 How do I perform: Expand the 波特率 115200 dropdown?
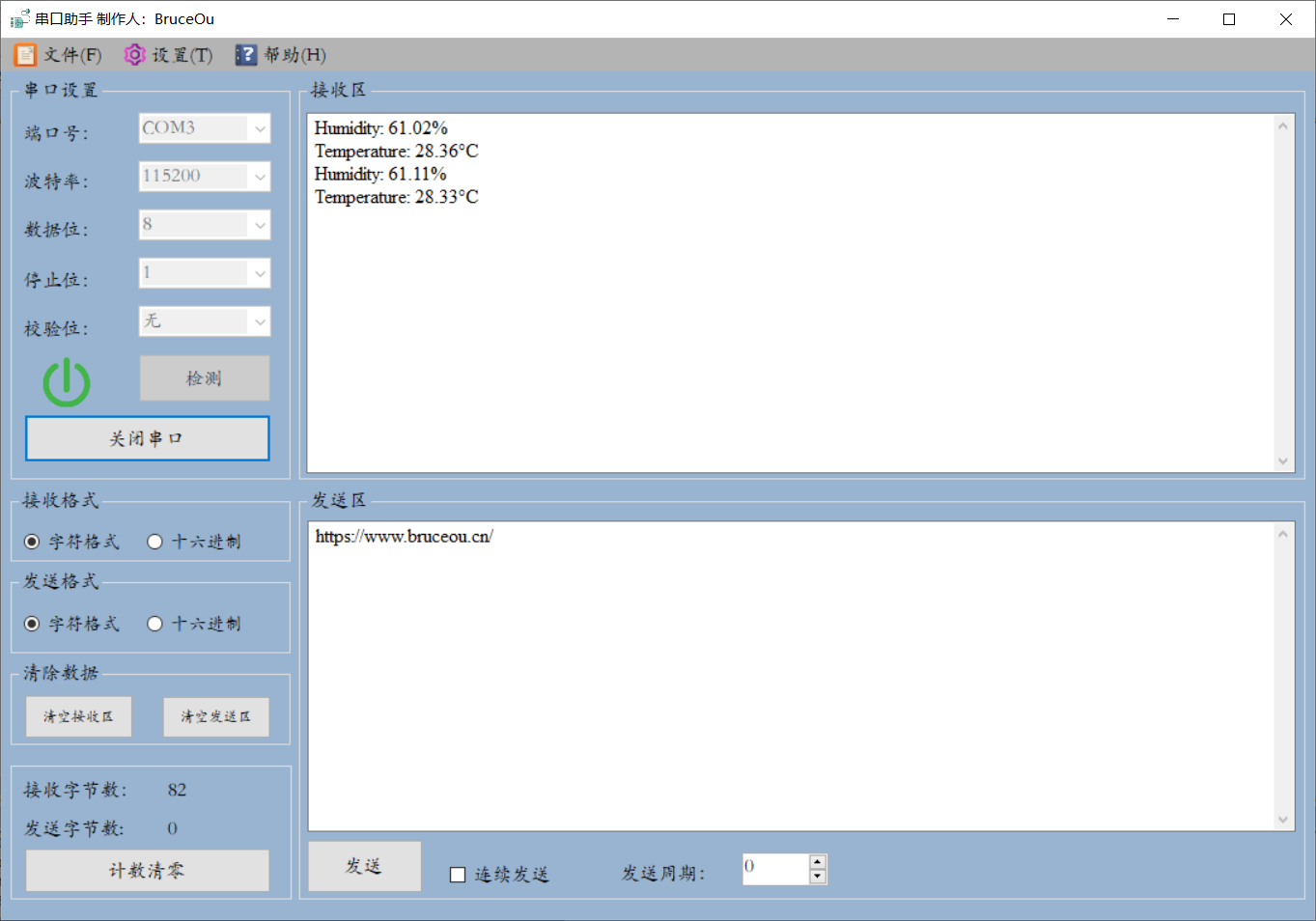(x=260, y=177)
